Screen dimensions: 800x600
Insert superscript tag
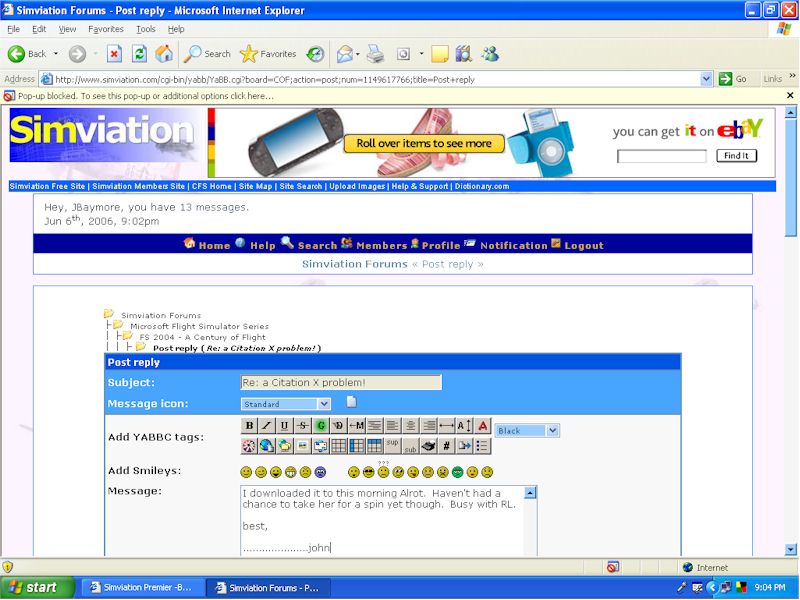393,445
